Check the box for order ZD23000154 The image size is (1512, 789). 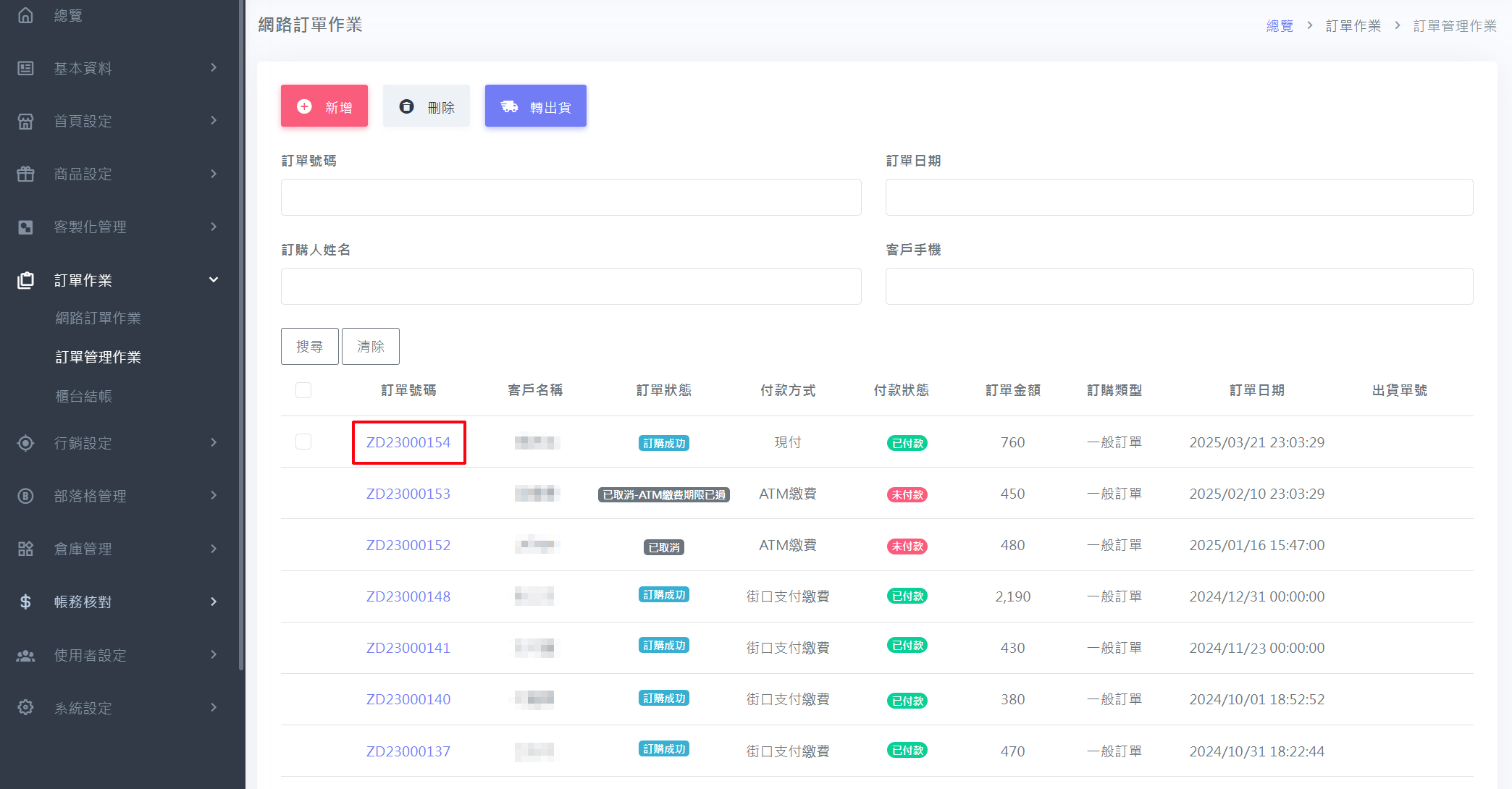tap(303, 442)
